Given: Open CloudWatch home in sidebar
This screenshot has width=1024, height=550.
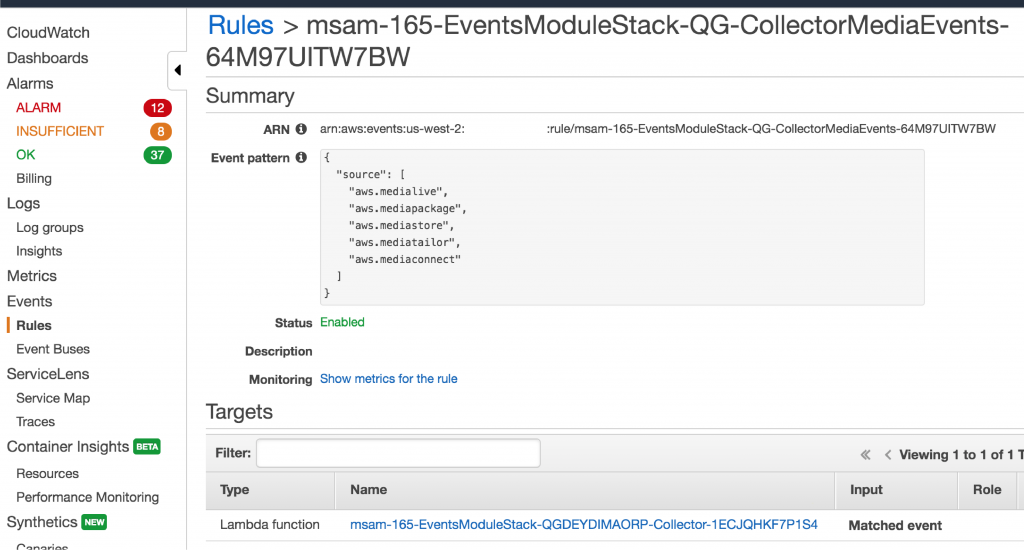Looking at the screenshot, I should (x=48, y=33).
